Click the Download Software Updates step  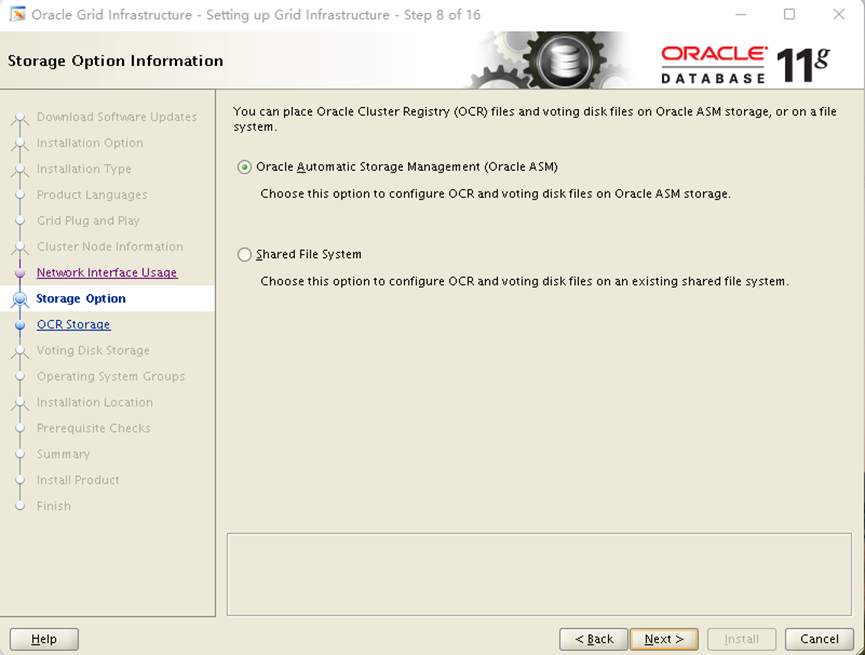tap(117, 117)
